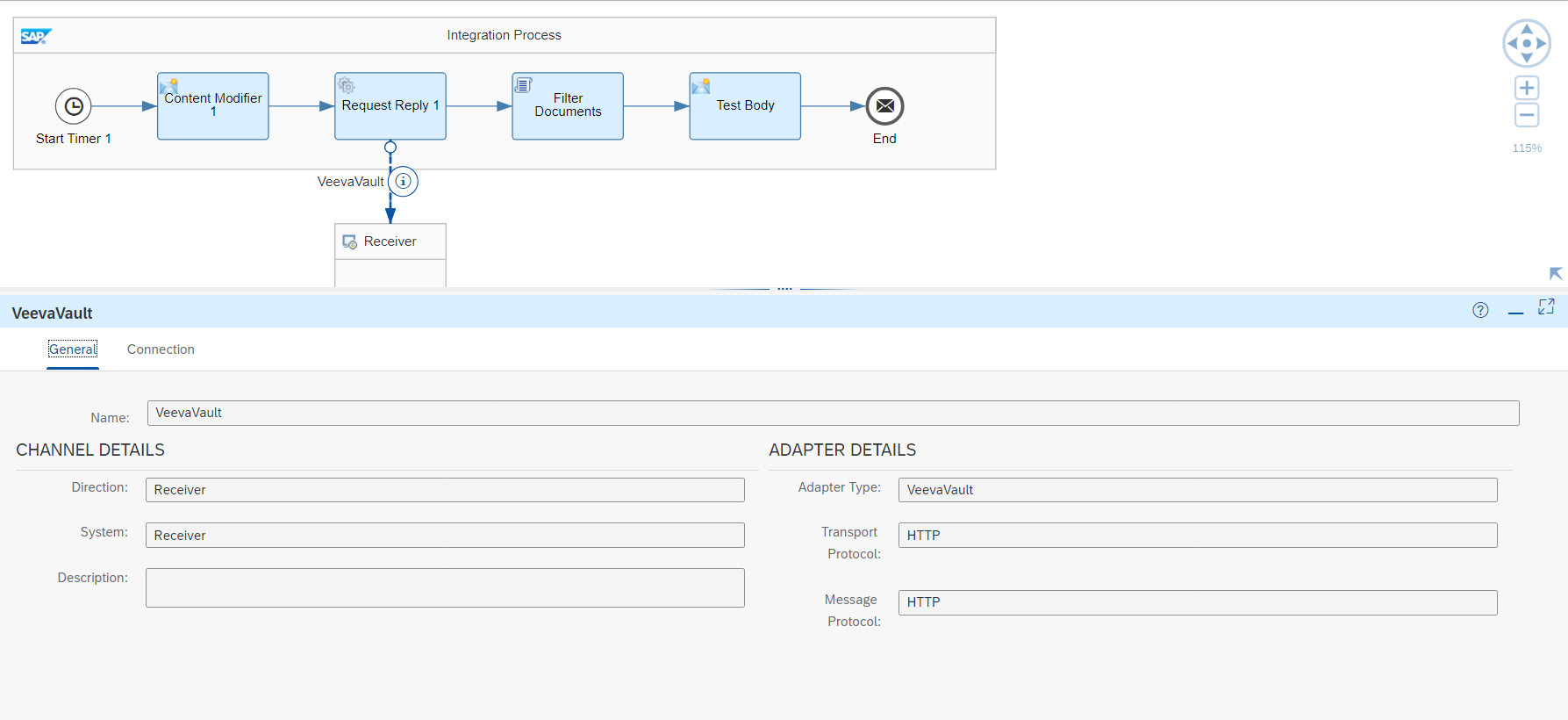This screenshot has width=1568, height=720.
Task: Switch to the Connection tab
Action: (161, 349)
